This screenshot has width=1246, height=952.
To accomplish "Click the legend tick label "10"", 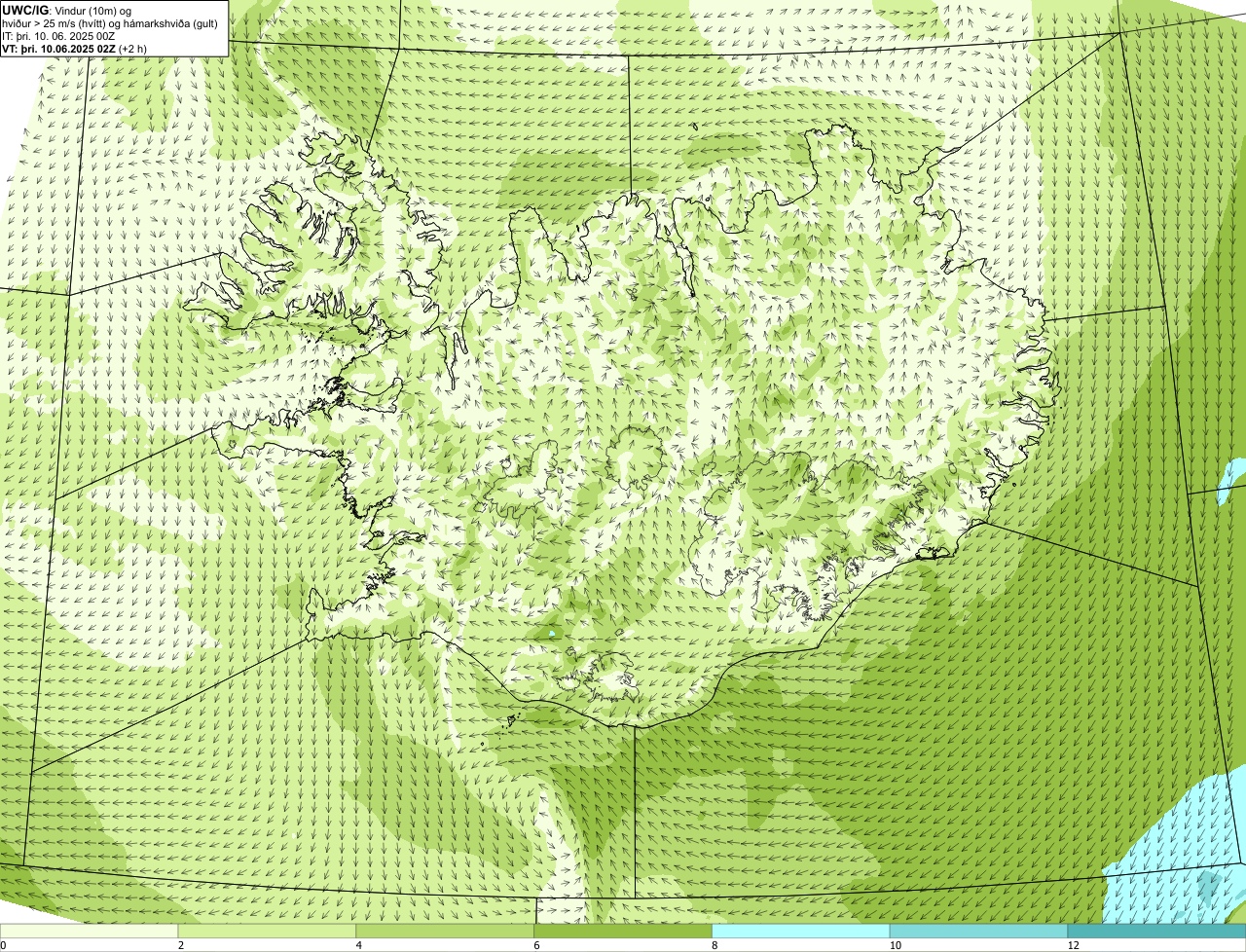I will [894, 945].
